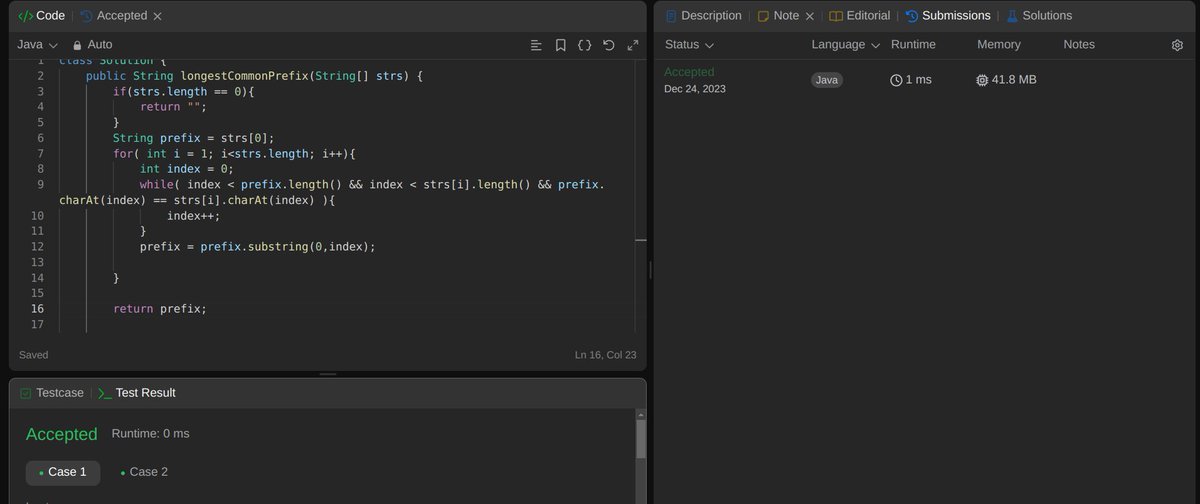Open the Java language dropdown

(x=38, y=45)
